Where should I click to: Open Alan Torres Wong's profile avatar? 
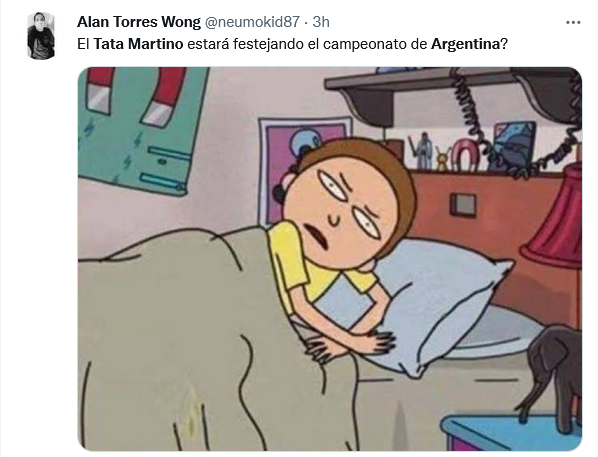[41, 36]
